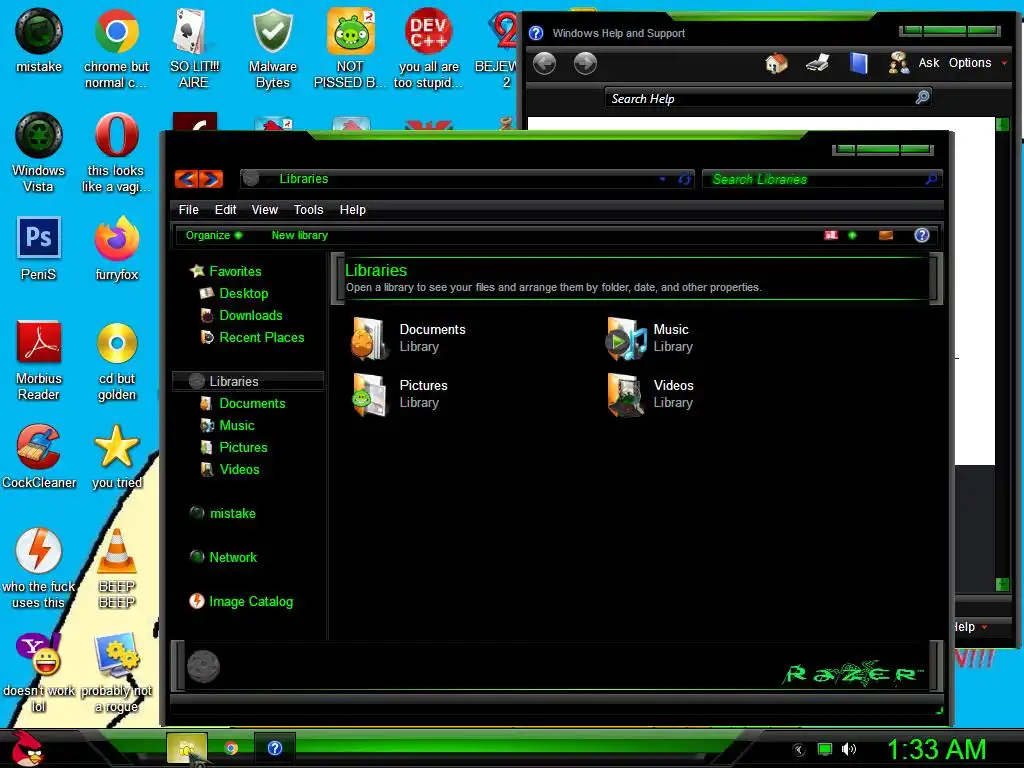Open the Options dropdown in Help window

coord(978,63)
